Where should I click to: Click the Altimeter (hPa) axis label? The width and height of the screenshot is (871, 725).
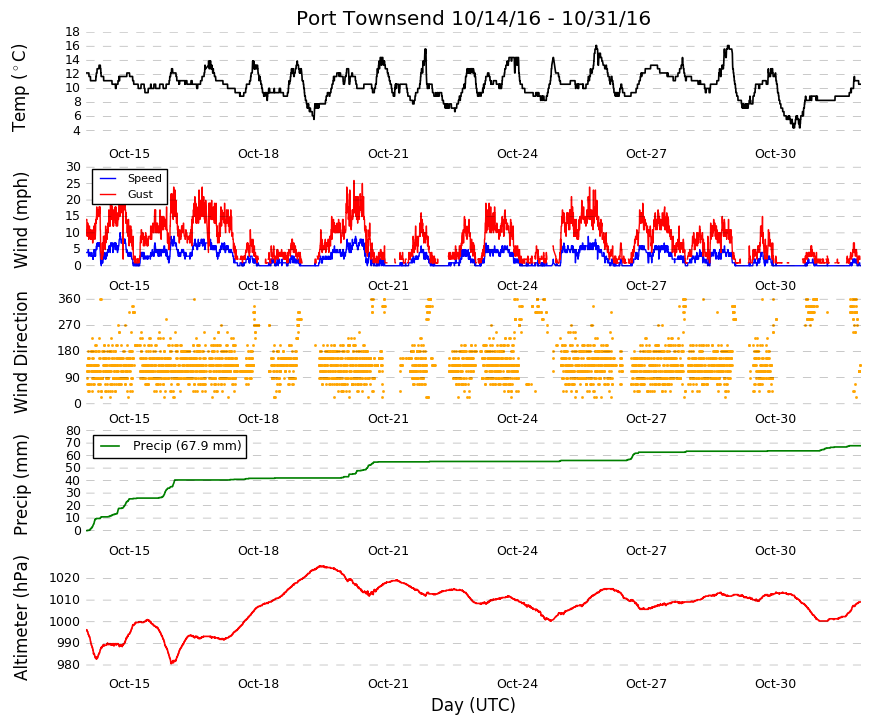[x=20, y=618]
